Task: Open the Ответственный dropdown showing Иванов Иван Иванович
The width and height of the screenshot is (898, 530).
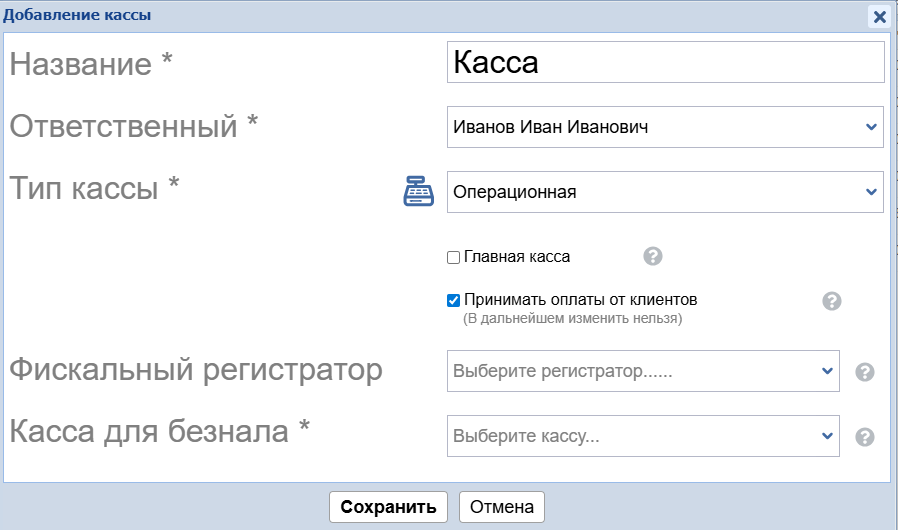Action: click(x=665, y=127)
